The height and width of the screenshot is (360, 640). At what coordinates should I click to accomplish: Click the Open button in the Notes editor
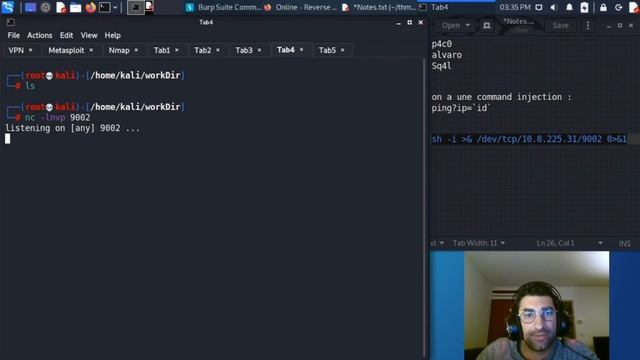point(451,25)
